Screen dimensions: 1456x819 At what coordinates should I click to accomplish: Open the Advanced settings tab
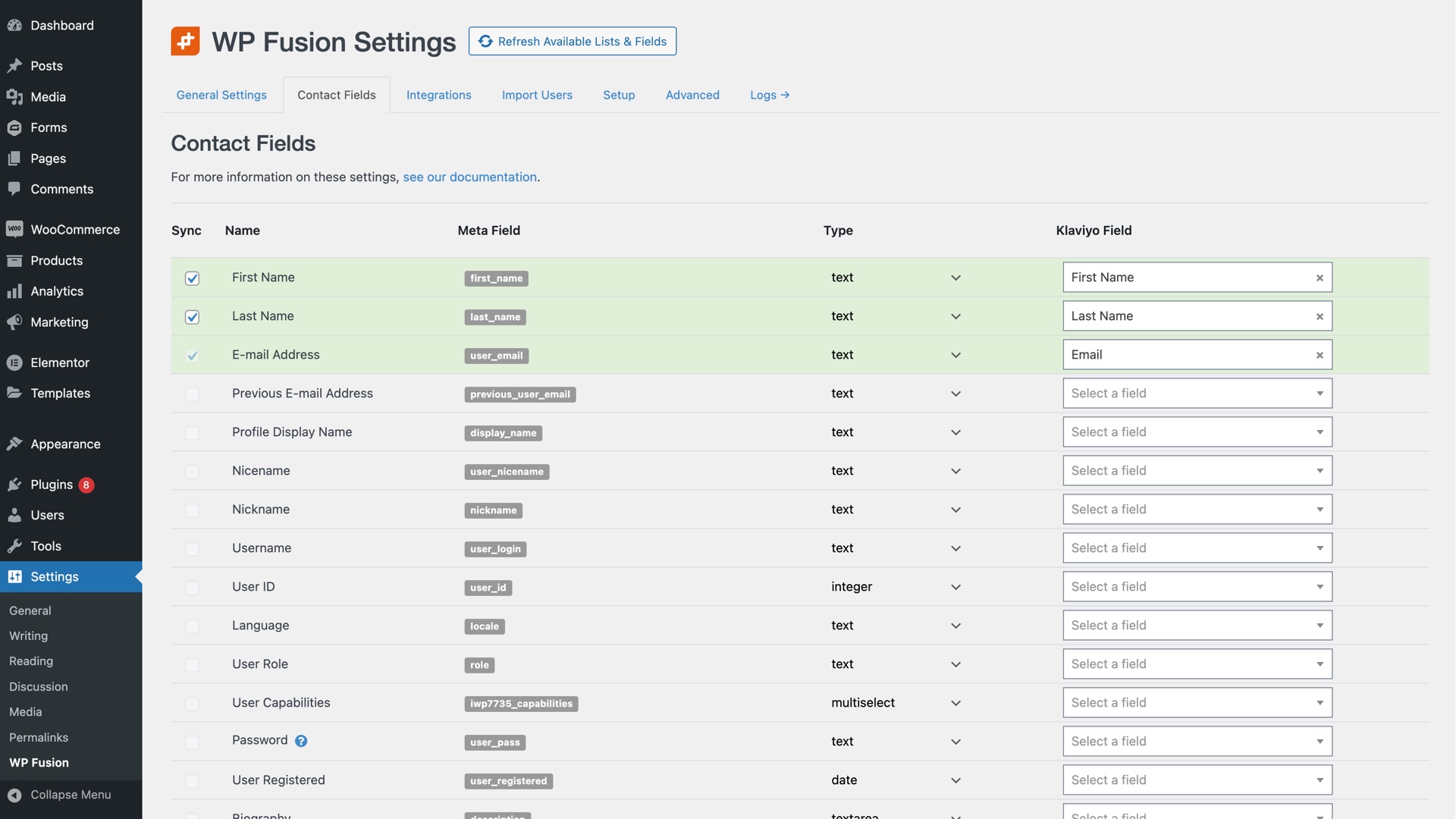click(692, 95)
